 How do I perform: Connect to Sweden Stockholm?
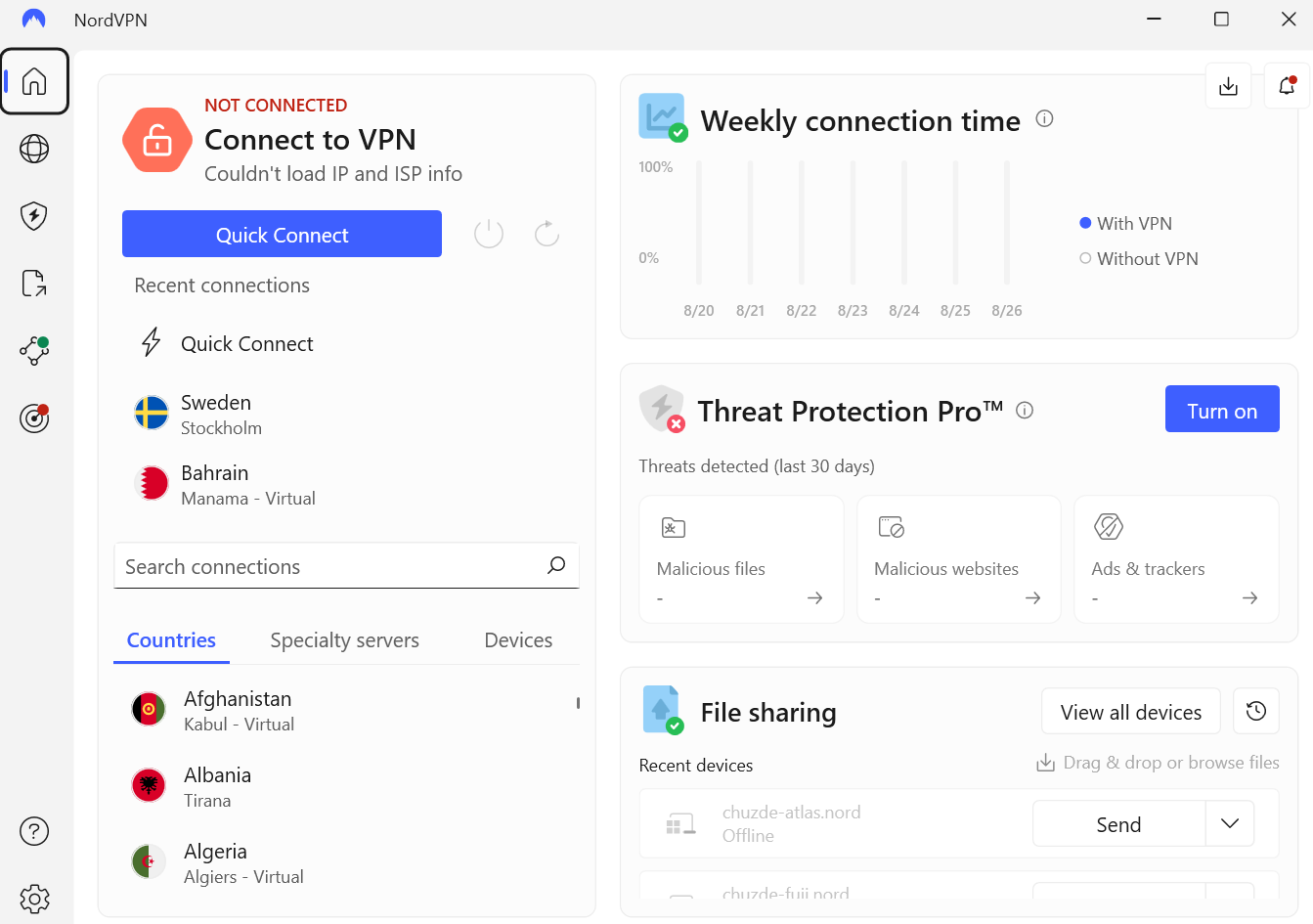347,414
